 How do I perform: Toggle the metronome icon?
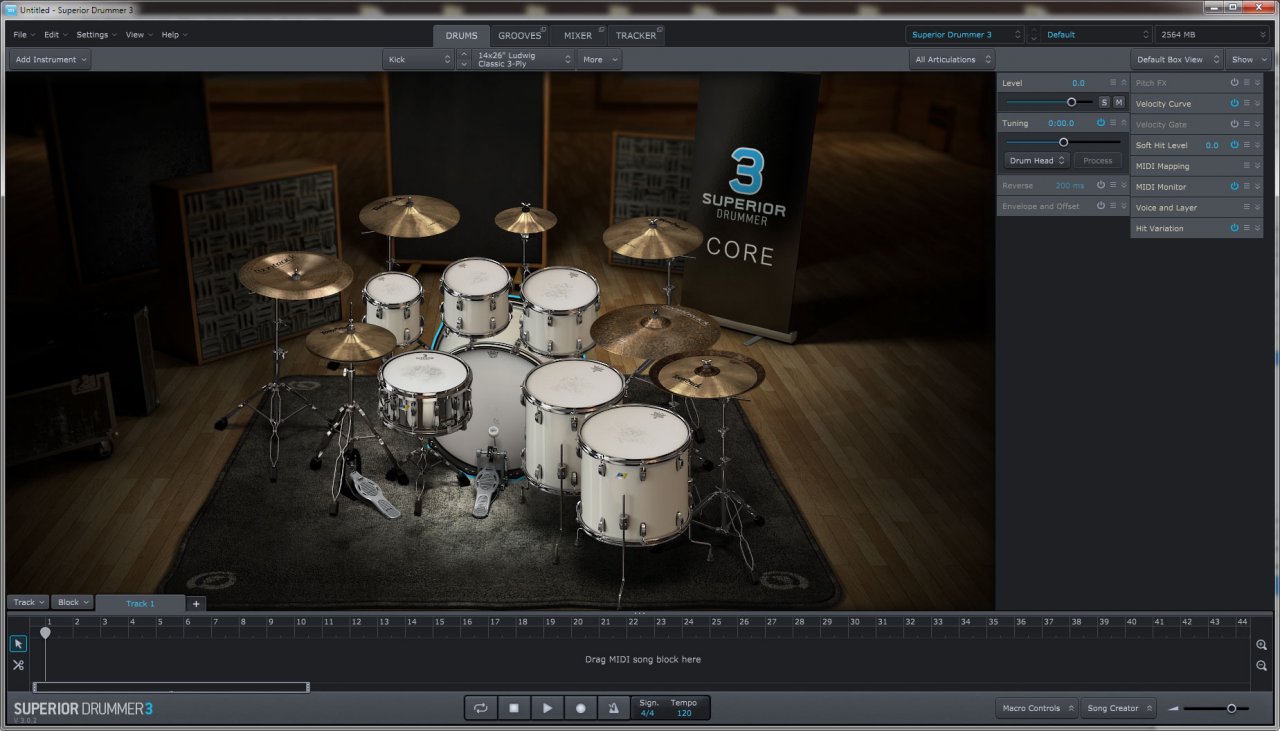(x=613, y=708)
